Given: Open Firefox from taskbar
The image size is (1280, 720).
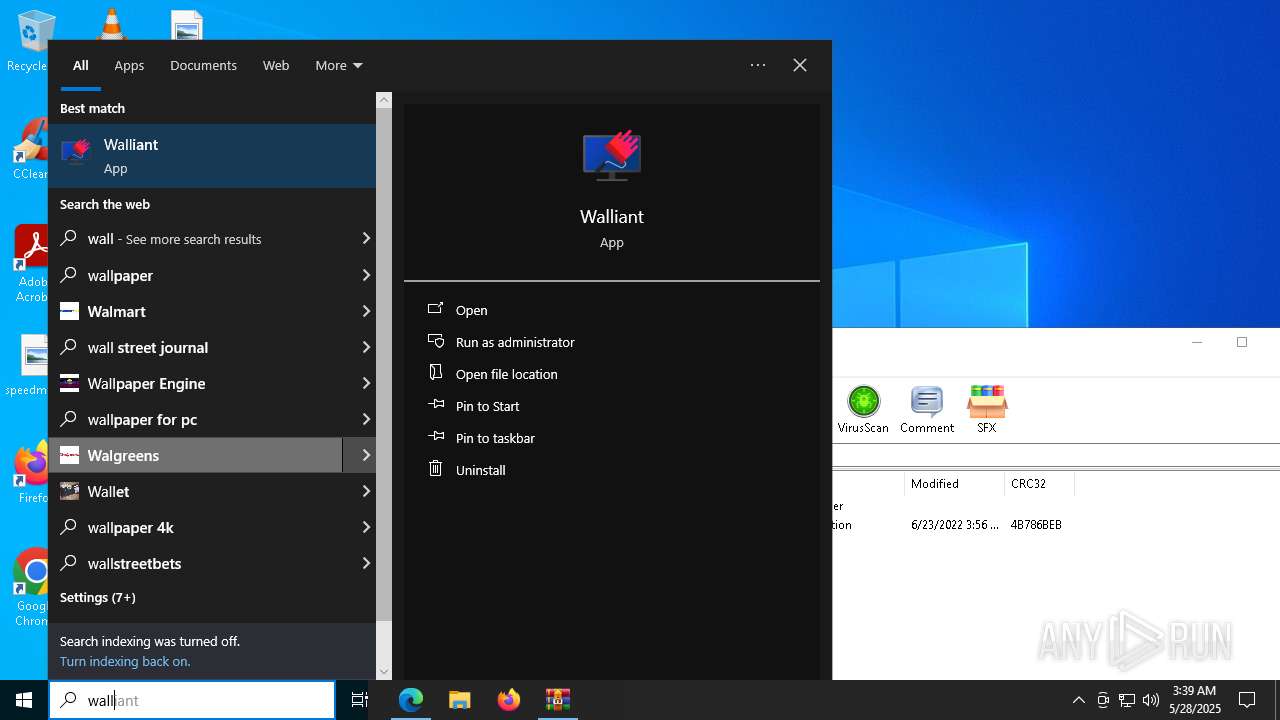Looking at the screenshot, I should click(509, 700).
